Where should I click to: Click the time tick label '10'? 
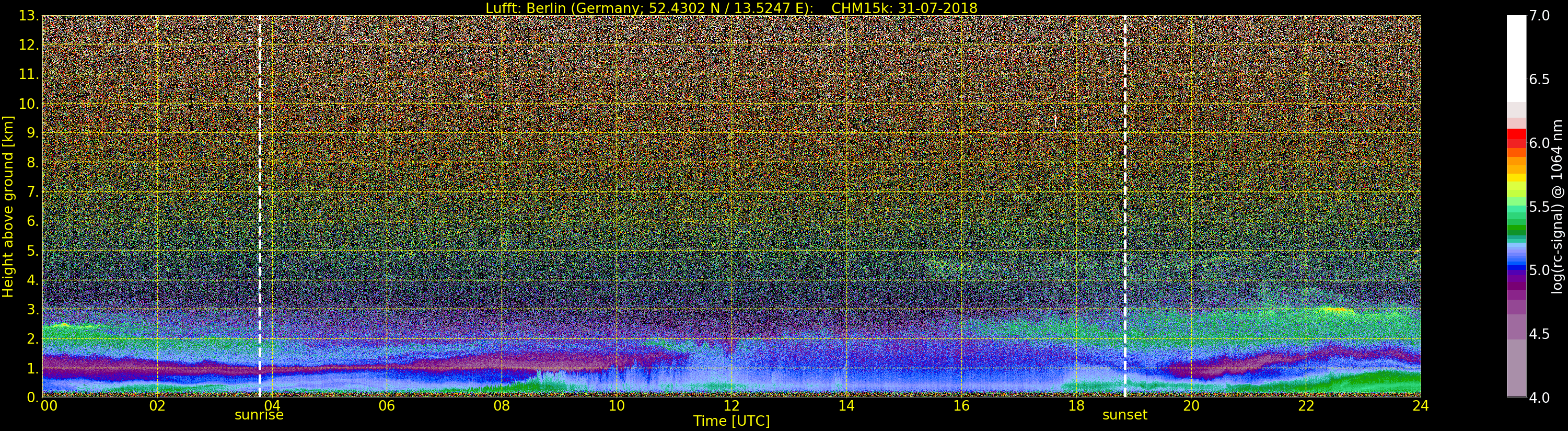point(617,406)
